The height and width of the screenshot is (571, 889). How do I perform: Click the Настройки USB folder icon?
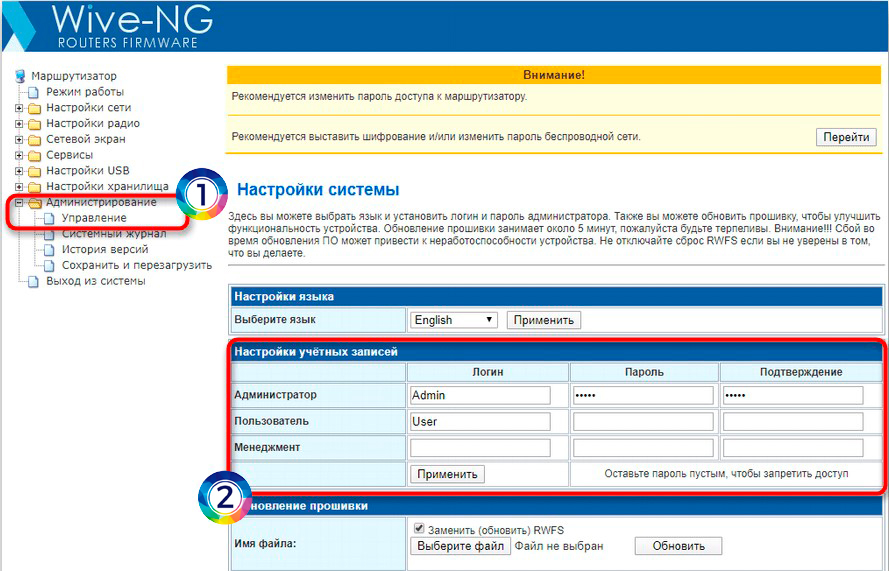click(35, 171)
